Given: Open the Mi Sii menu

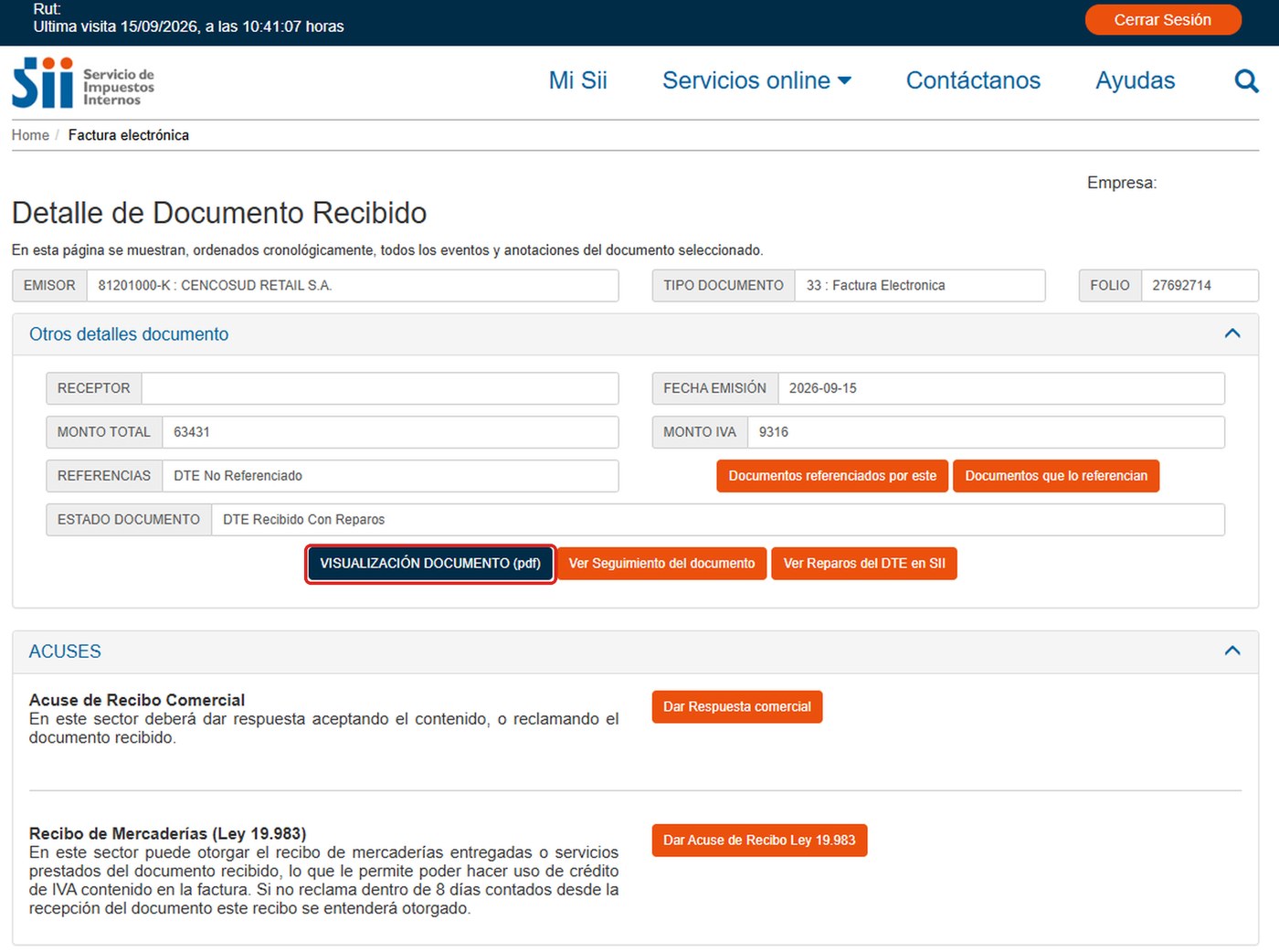Looking at the screenshot, I should coord(577,80).
